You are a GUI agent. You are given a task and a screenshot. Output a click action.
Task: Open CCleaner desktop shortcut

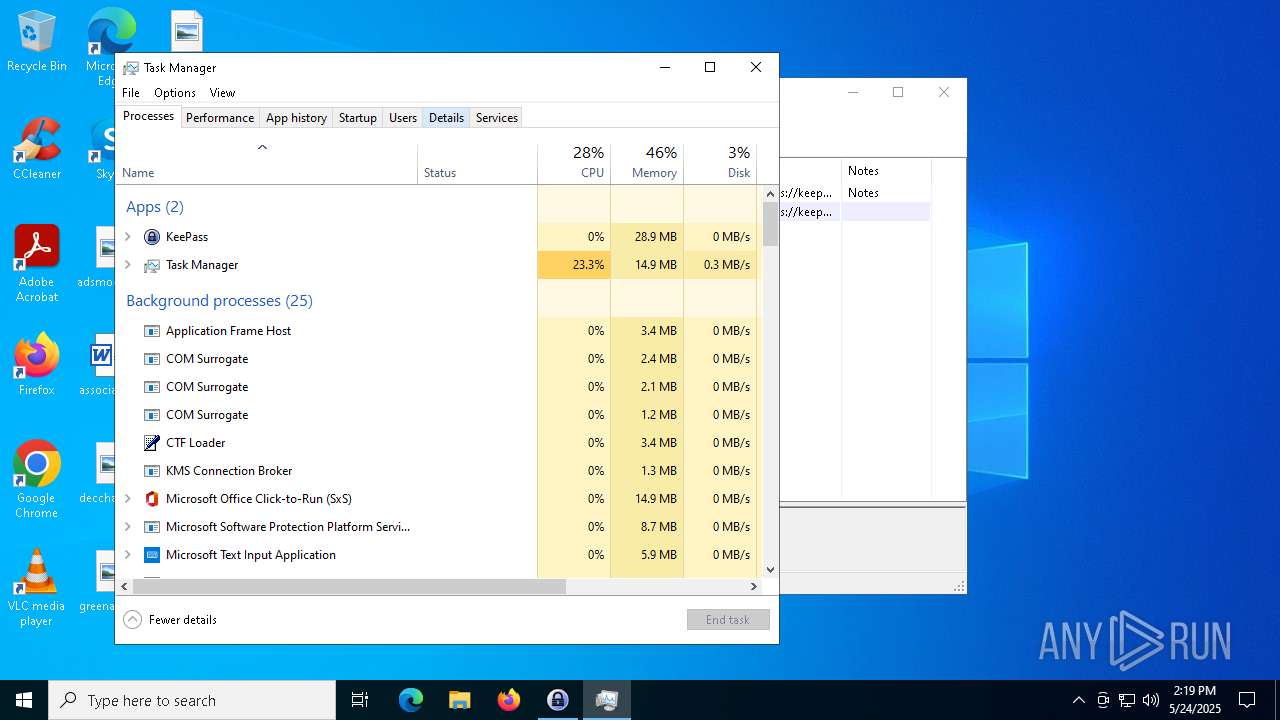click(37, 150)
